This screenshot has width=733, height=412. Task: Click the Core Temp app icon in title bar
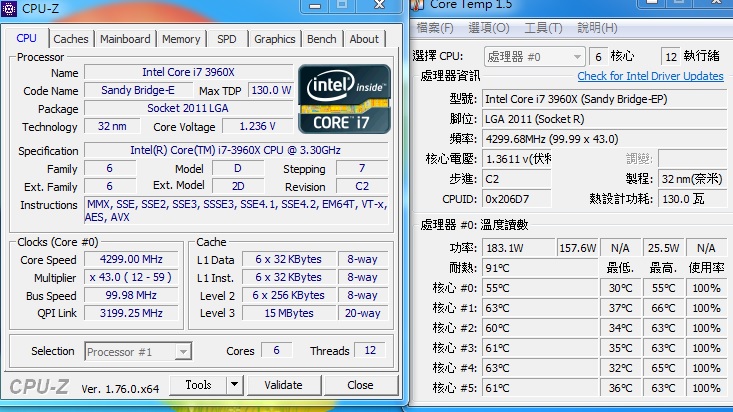(x=417, y=5)
